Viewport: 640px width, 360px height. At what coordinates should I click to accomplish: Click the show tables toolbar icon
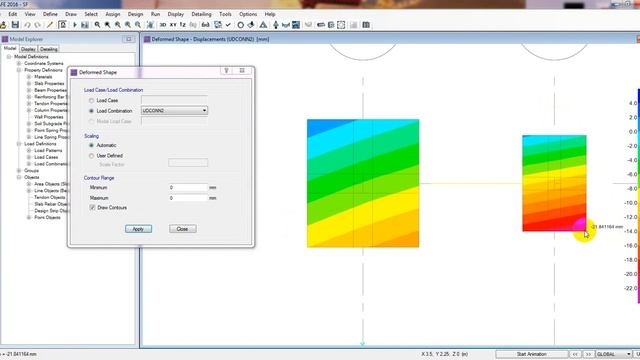click(366, 25)
